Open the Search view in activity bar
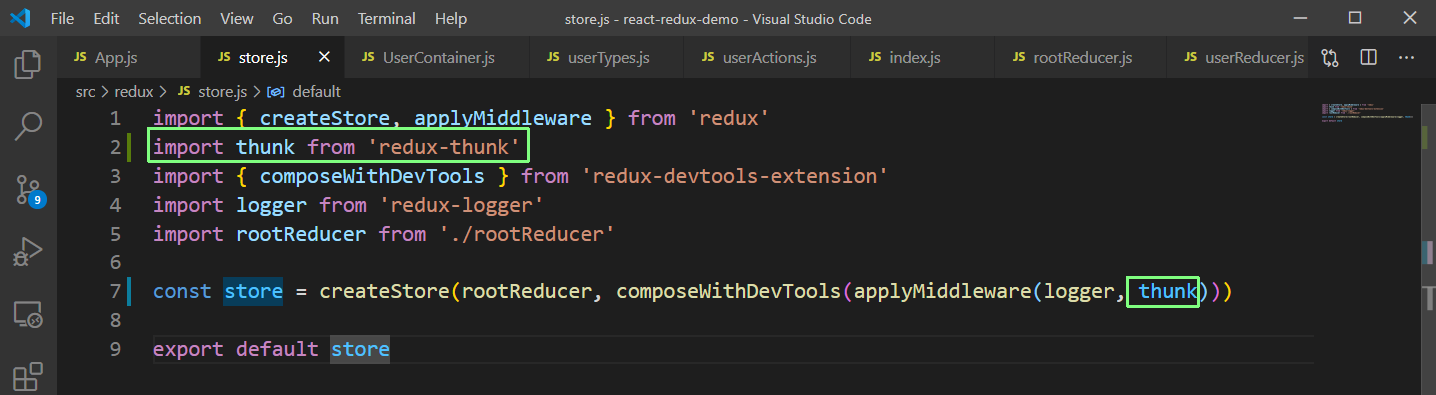 28,127
